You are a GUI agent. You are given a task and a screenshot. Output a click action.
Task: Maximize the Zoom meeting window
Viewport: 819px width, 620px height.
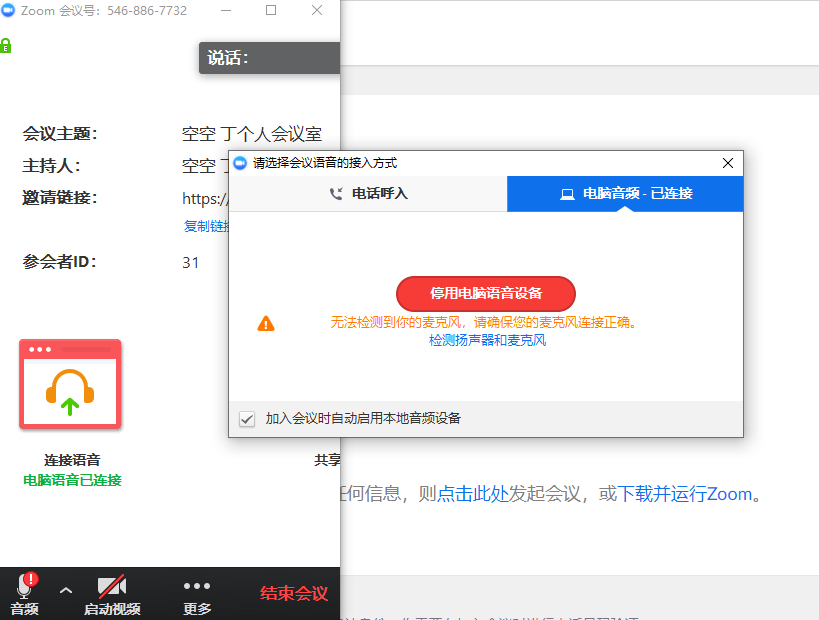[271, 10]
